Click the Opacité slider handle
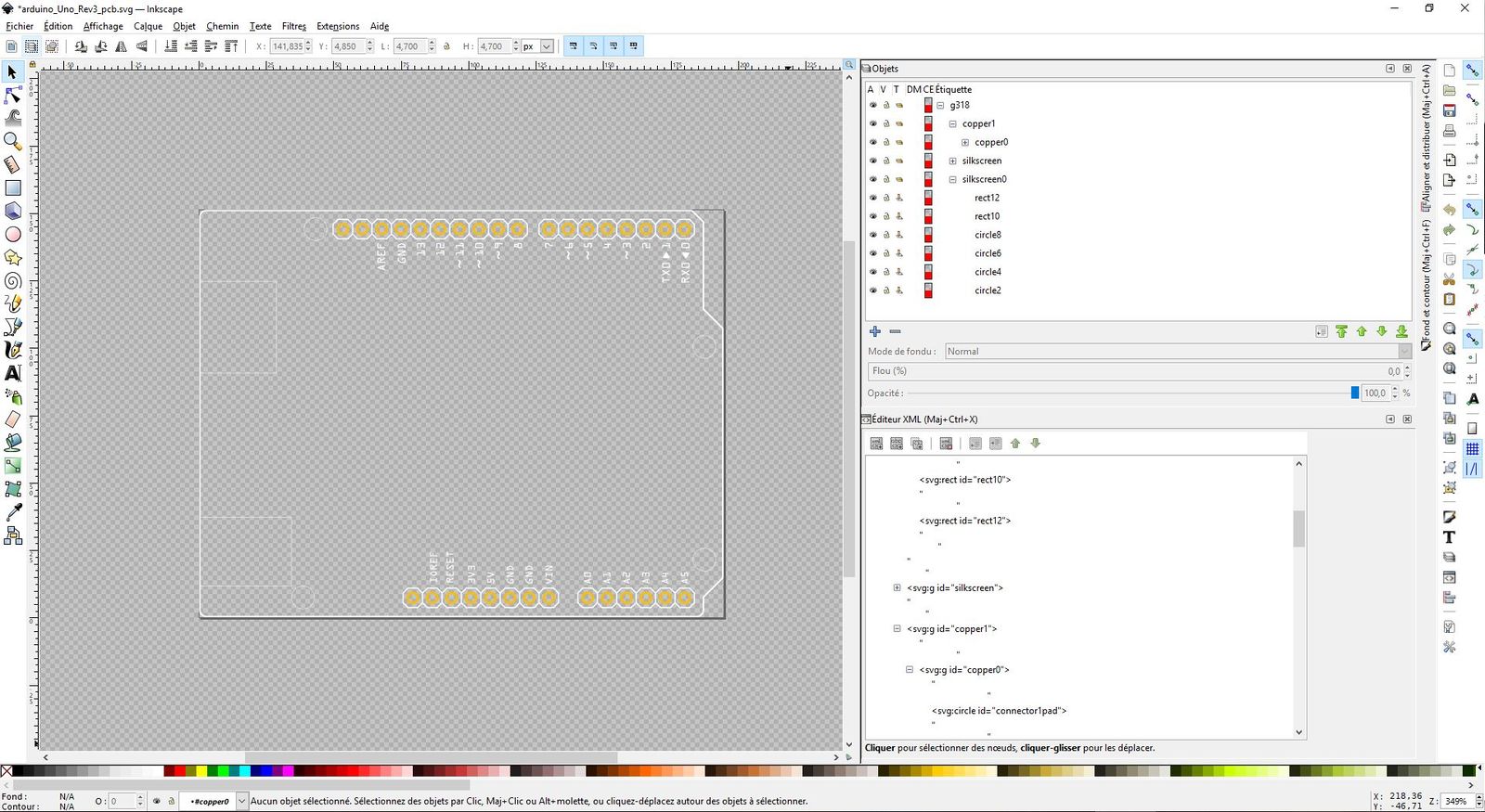The width and height of the screenshot is (1485, 812). 1354,393
